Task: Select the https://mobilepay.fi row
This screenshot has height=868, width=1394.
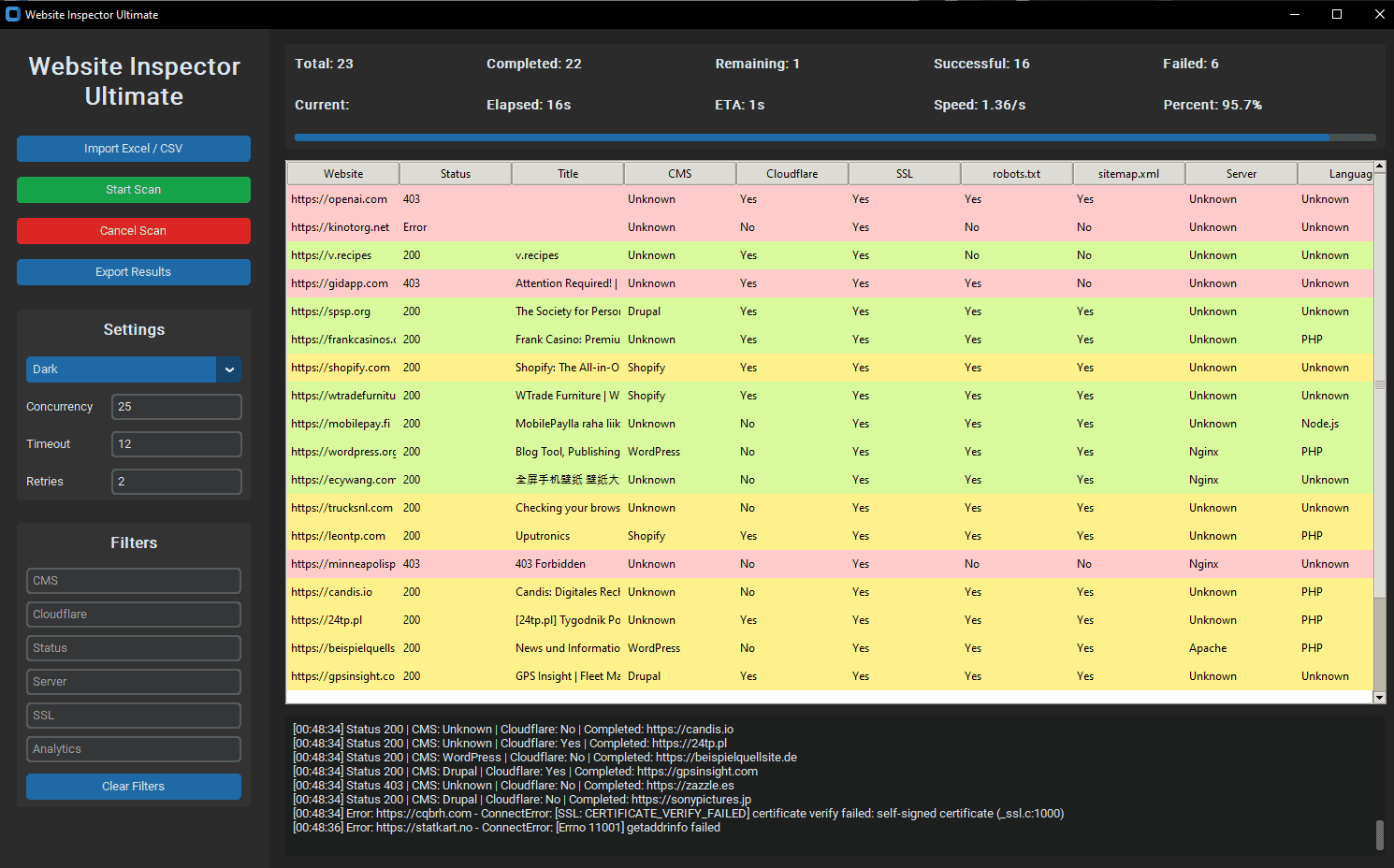Action: [x=830, y=424]
